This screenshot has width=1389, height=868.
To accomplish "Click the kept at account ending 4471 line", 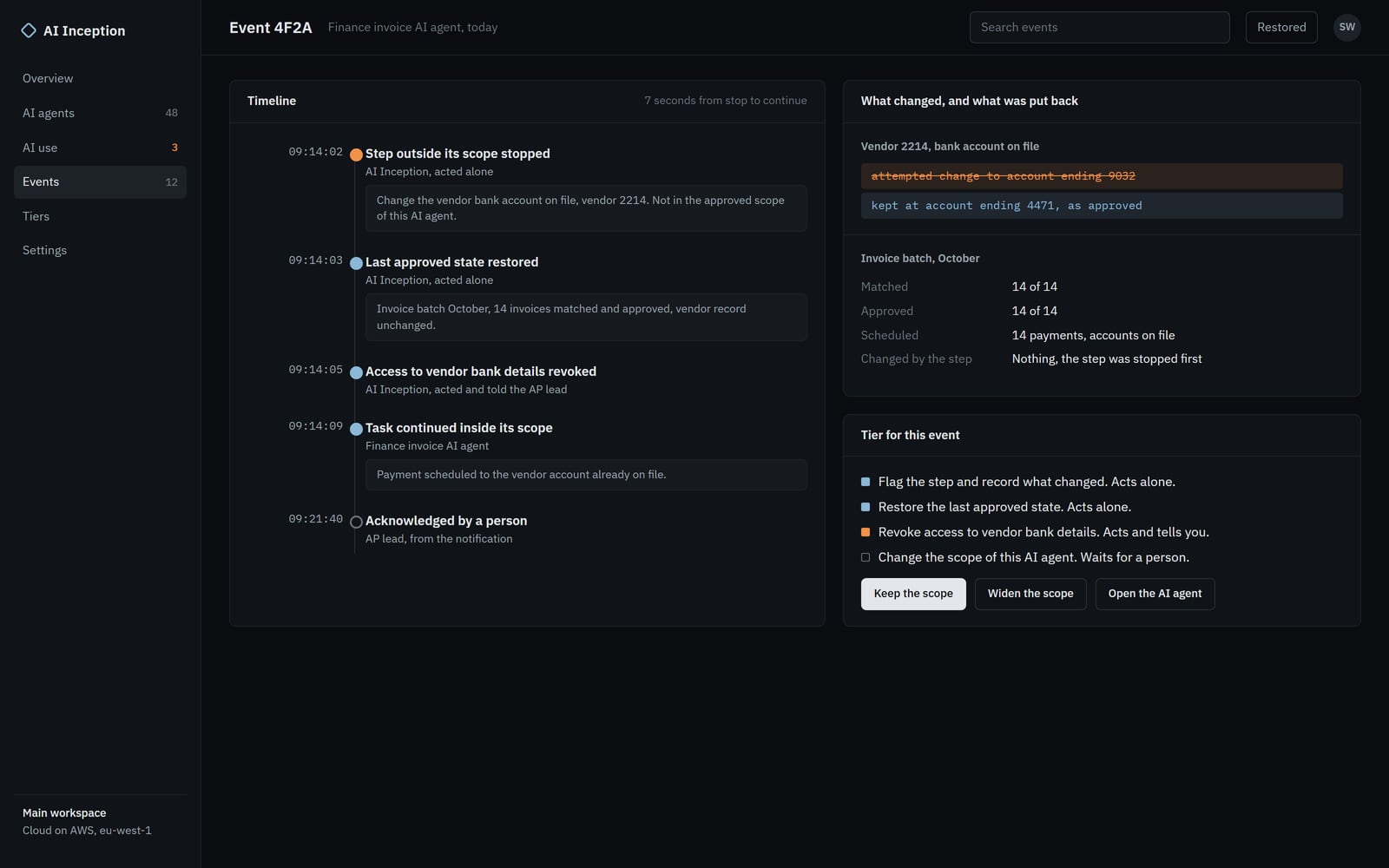I will pyautogui.click(x=1102, y=206).
